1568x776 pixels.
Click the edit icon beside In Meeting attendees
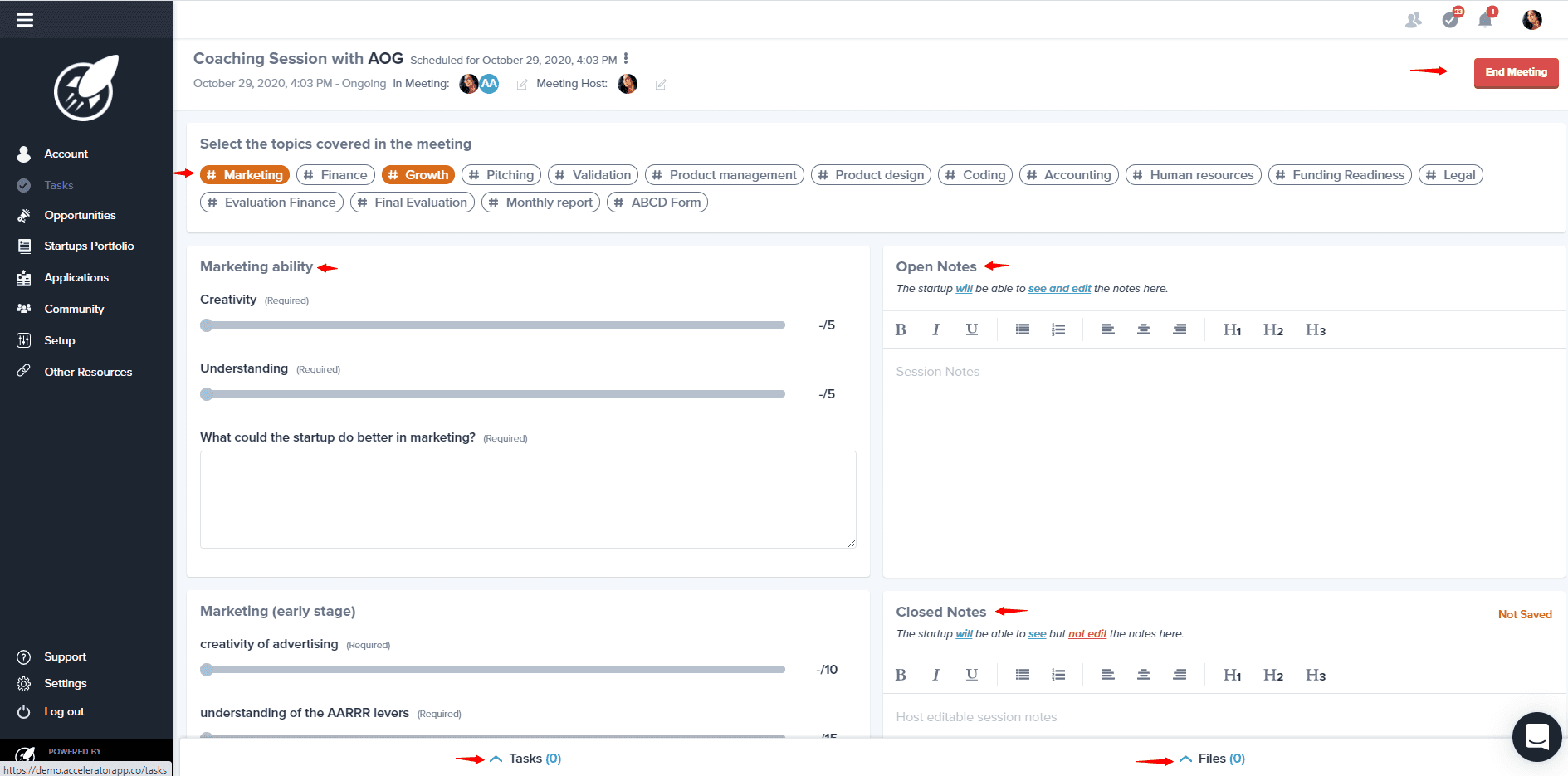(x=522, y=85)
